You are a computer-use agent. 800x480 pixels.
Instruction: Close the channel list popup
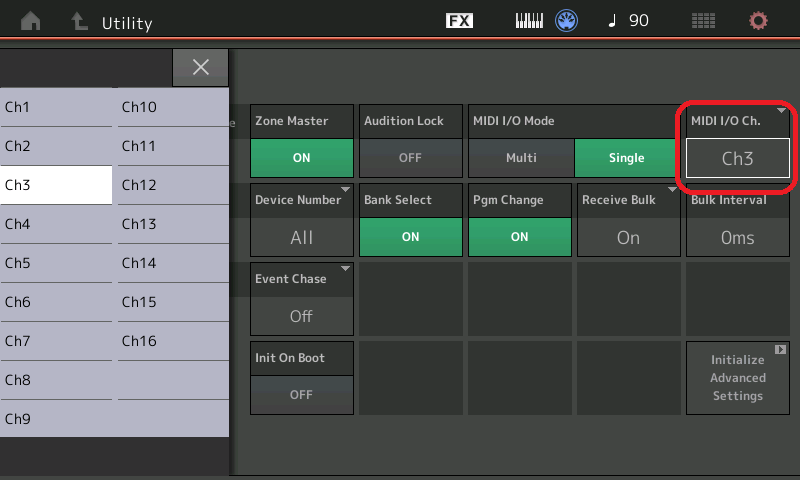pyautogui.click(x=200, y=67)
